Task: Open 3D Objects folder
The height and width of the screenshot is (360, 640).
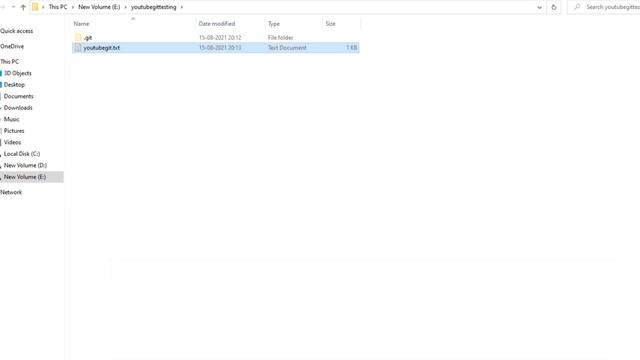Action: [x=18, y=73]
